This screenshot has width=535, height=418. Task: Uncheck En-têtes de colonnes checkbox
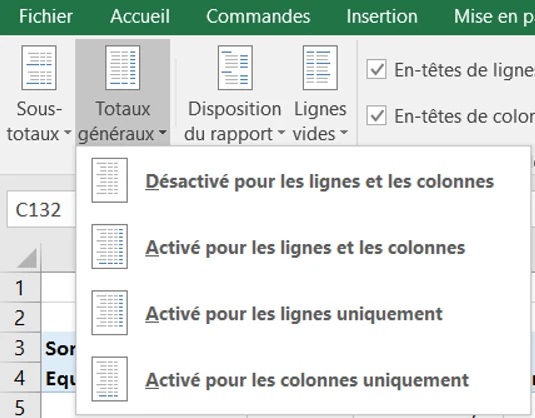pyautogui.click(x=376, y=115)
